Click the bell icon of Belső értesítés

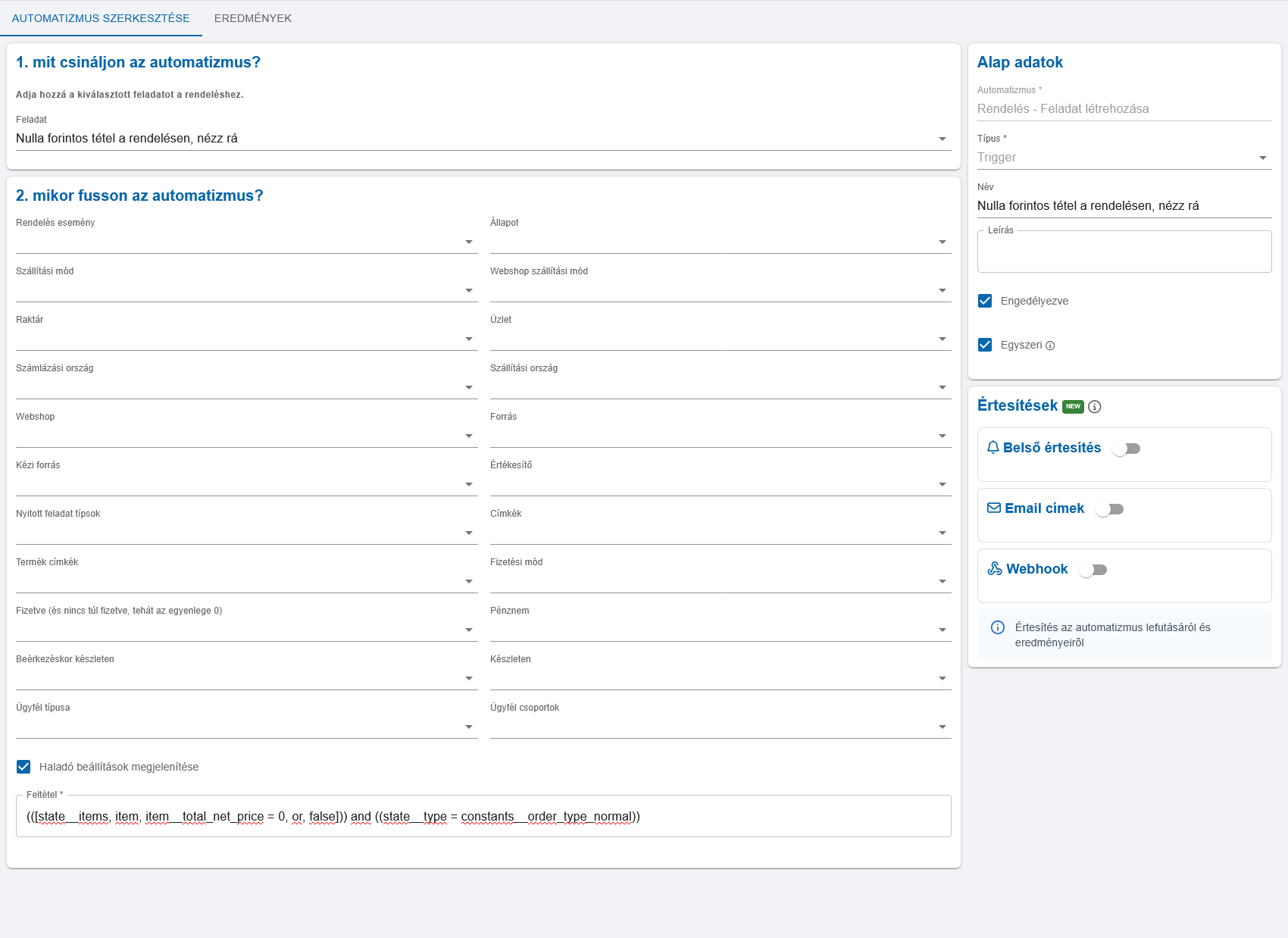(993, 448)
